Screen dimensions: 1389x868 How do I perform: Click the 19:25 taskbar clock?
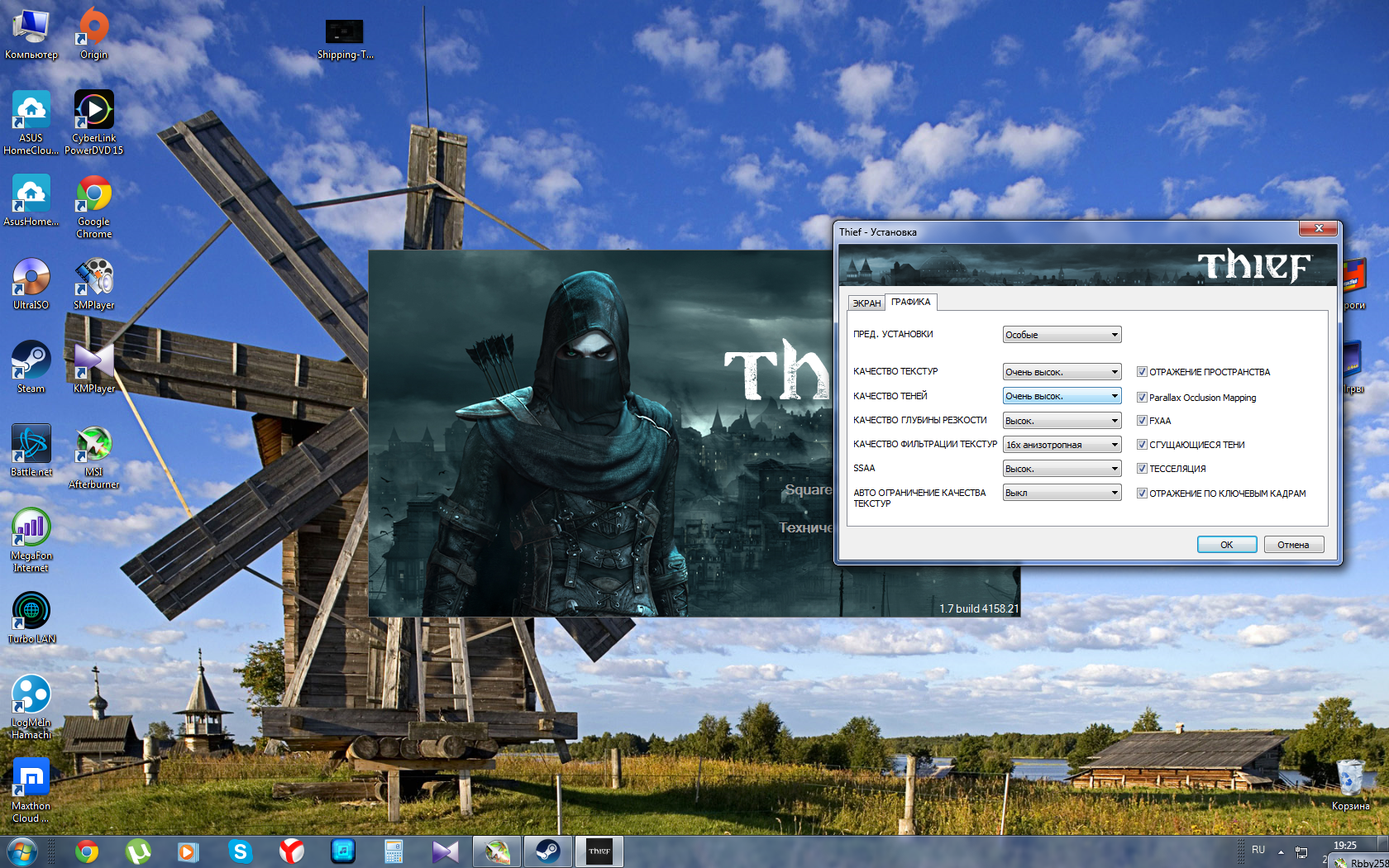tap(1345, 846)
